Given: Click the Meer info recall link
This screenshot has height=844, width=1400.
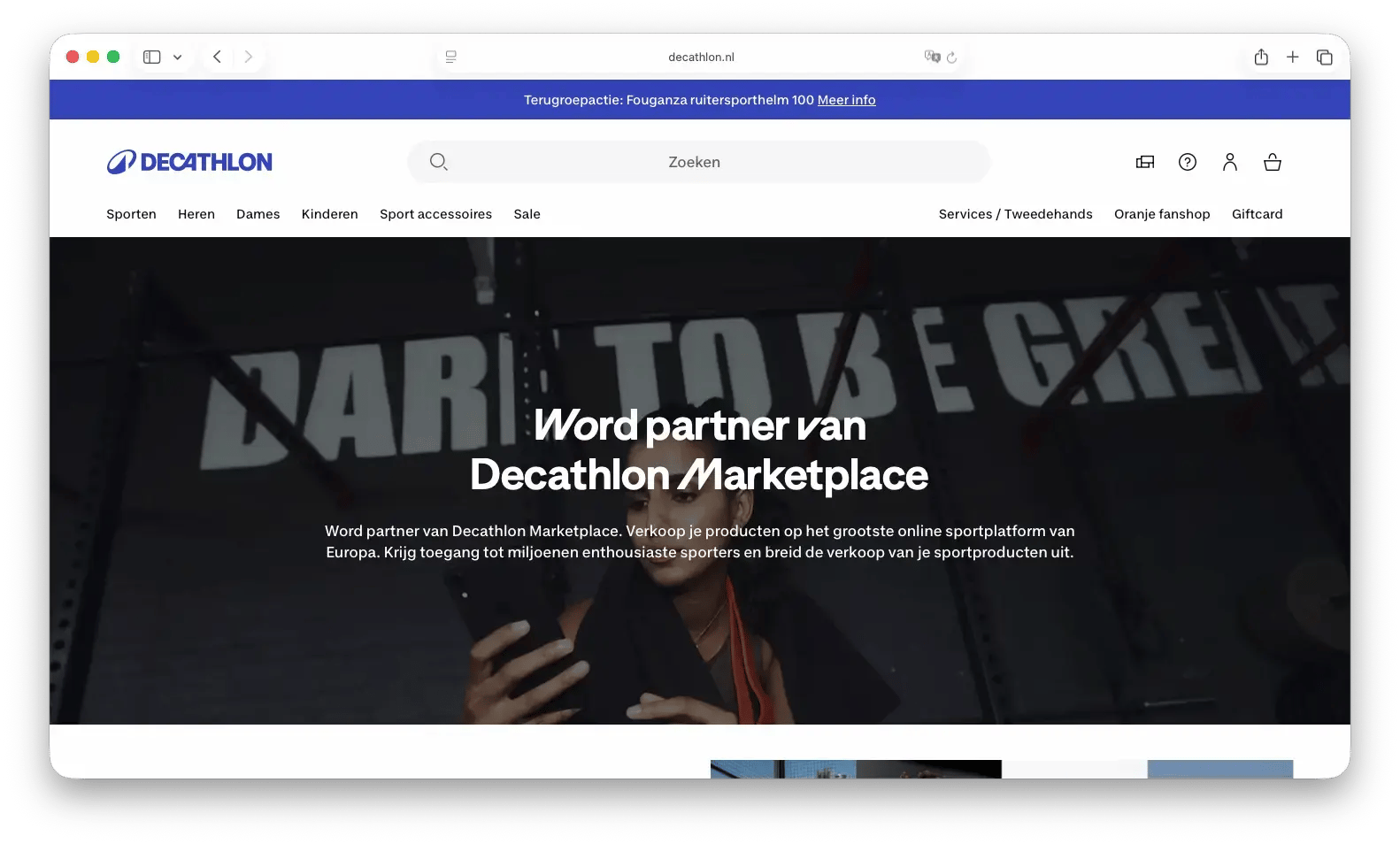Looking at the screenshot, I should point(846,100).
